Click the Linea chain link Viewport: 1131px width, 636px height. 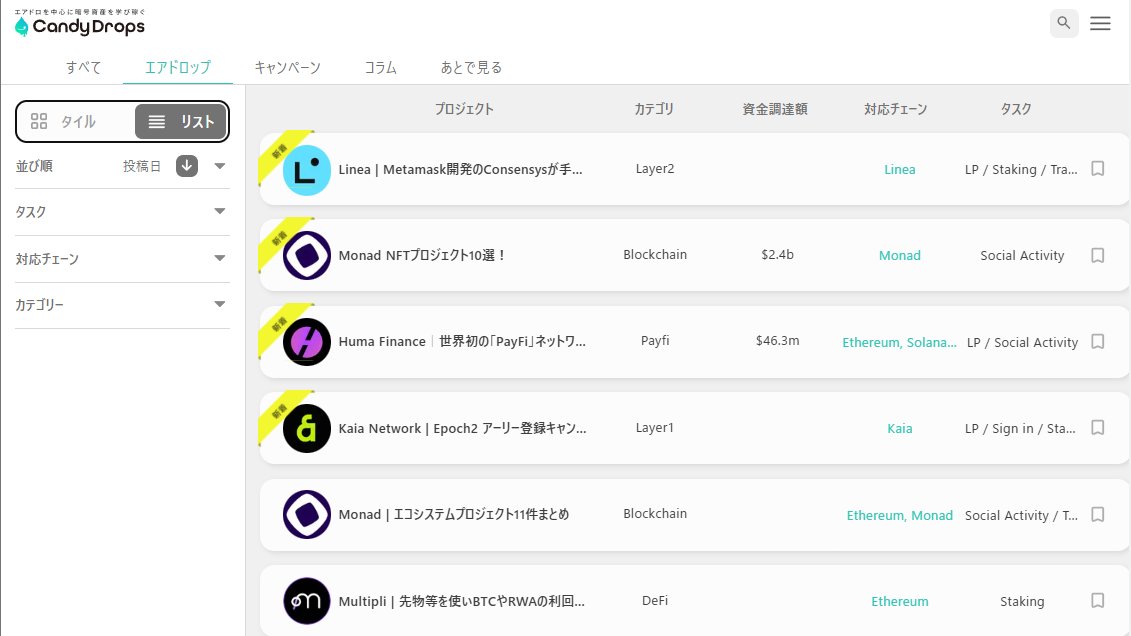pyautogui.click(x=899, y=169)
